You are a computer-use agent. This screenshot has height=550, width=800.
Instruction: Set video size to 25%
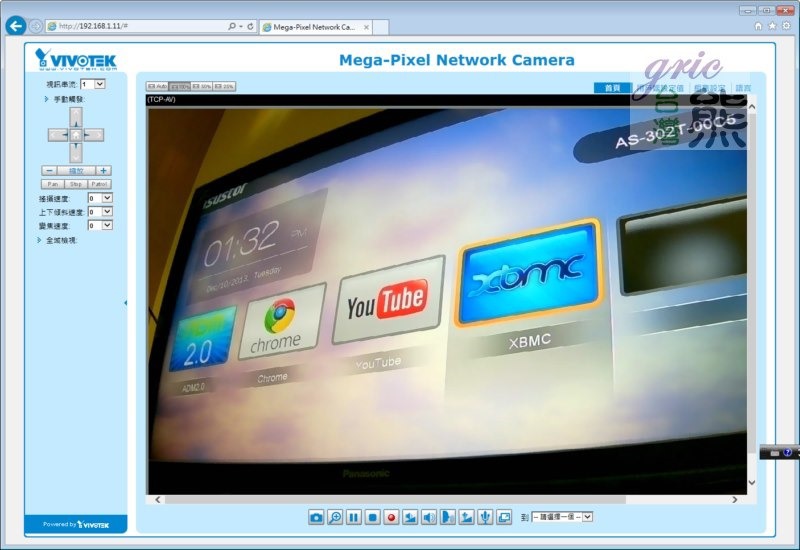point(224,86)
